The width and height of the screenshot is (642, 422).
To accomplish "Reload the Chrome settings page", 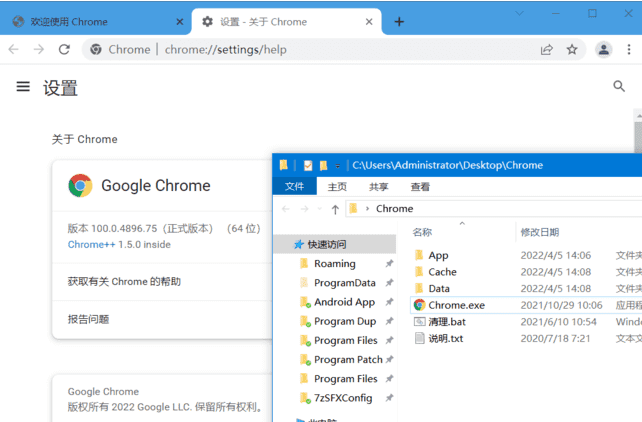I will pos(64,50).
